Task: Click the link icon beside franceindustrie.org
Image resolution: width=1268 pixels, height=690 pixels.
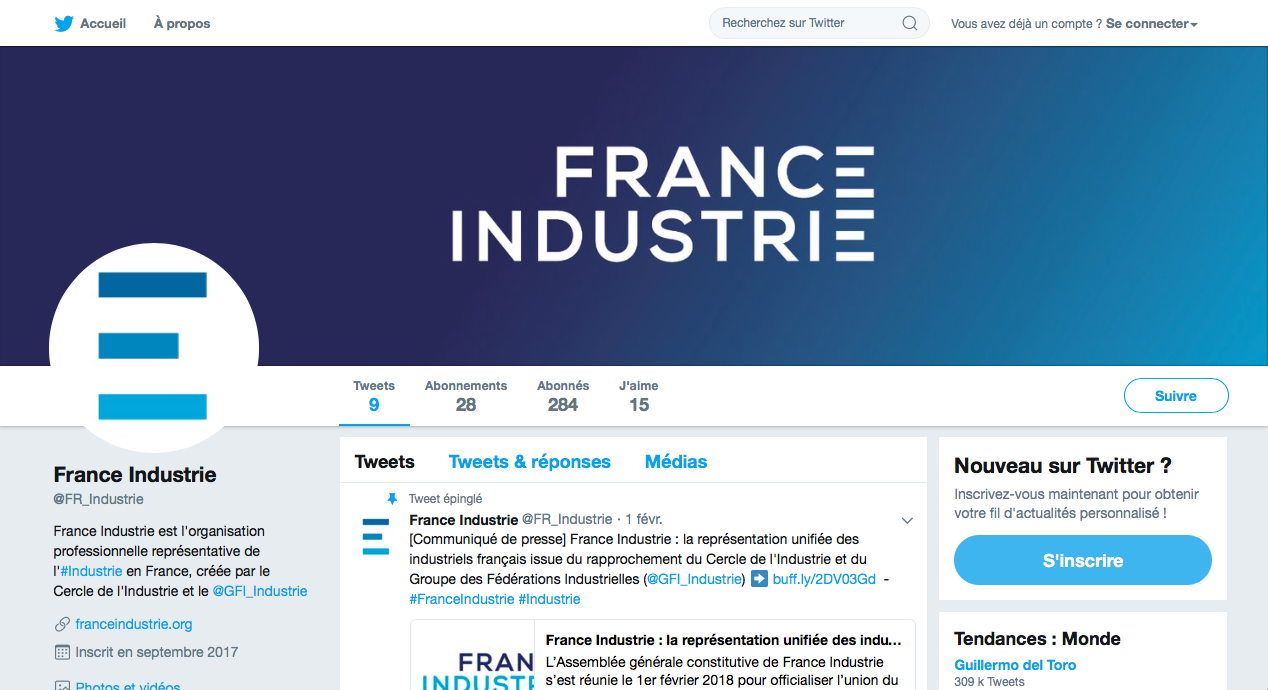Action: (x=62, y=624)
